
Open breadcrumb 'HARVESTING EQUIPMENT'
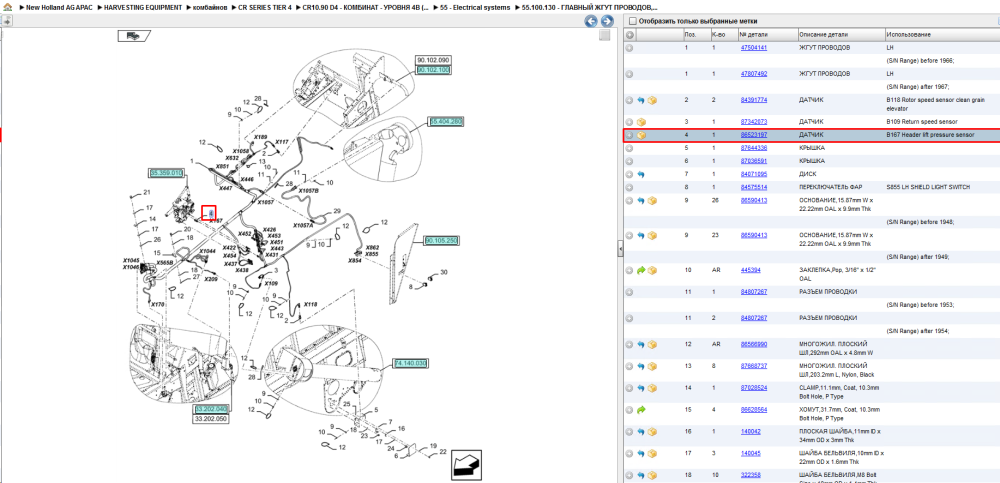pos(143,7)
